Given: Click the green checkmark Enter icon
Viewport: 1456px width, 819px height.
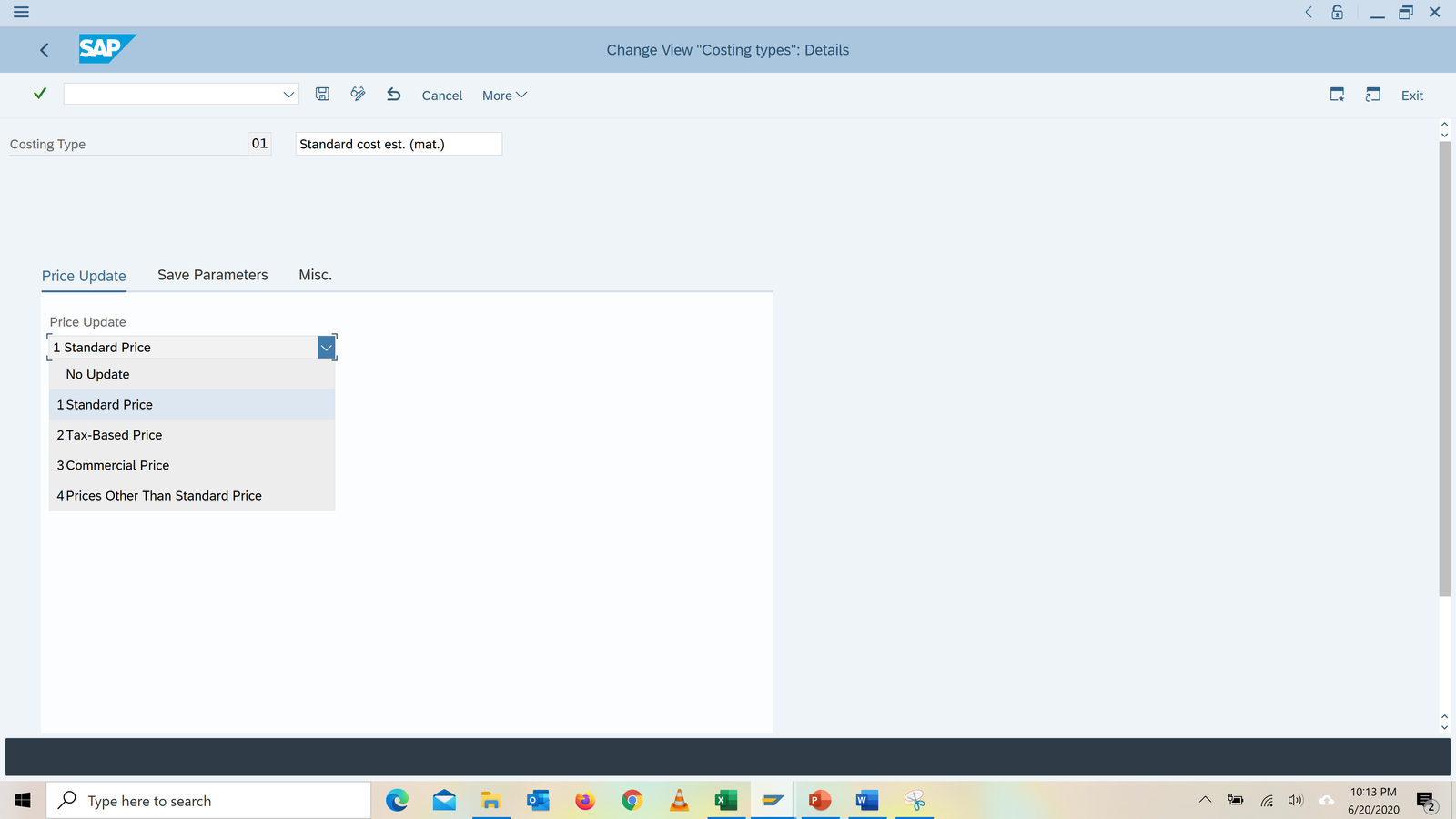Looking at the screenshot, I should (x=40, y=94).
